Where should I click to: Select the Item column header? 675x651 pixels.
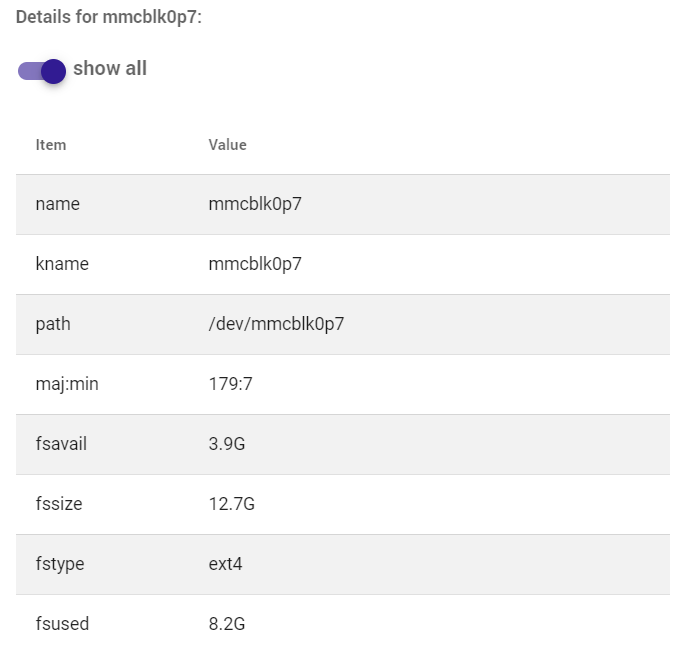coord(51,145)
